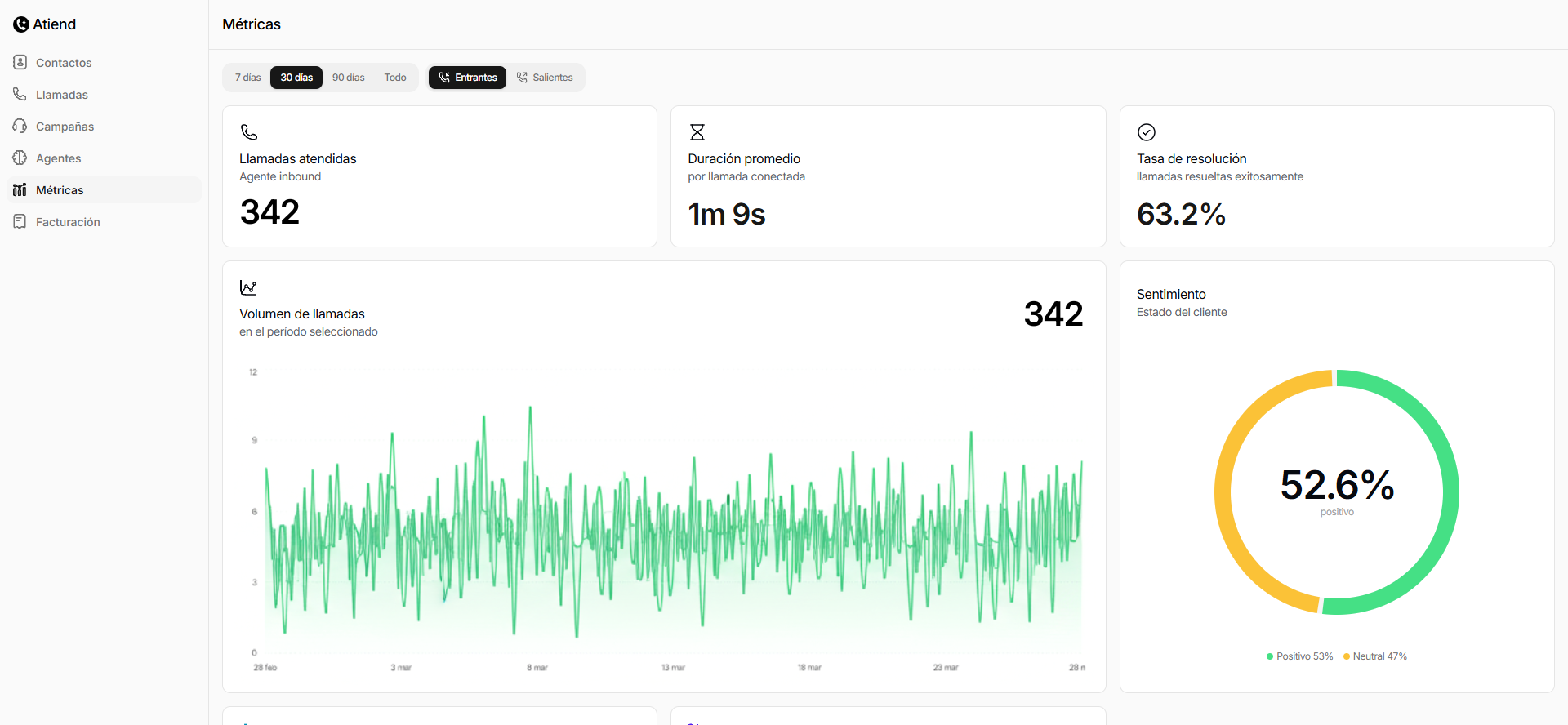Click the phone icon on Llamadas atendidas card

pyautogui.click(x=249, y=132)
